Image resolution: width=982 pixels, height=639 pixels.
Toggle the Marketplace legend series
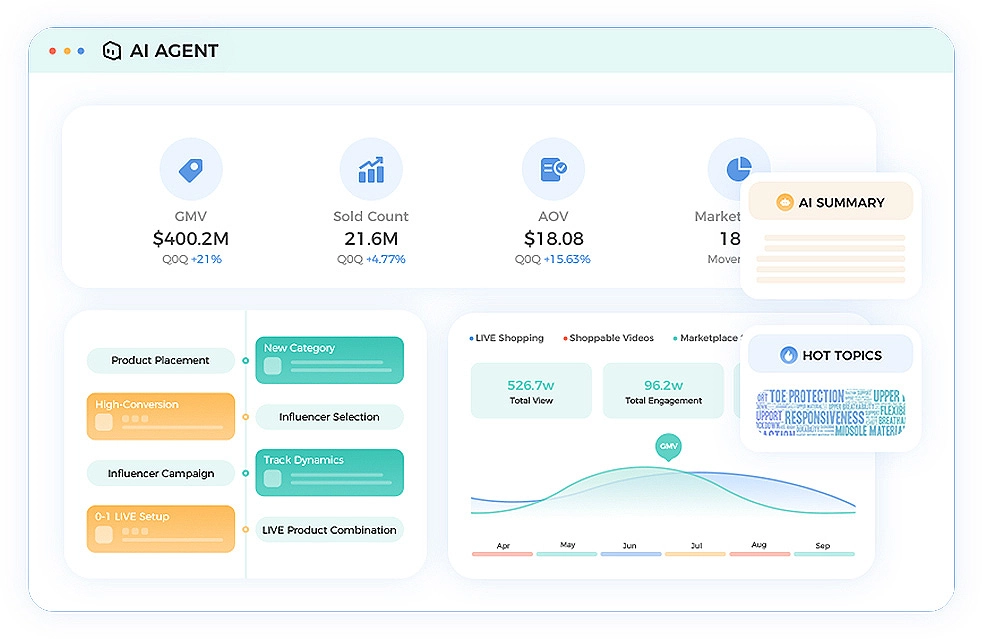pos(710,338)
